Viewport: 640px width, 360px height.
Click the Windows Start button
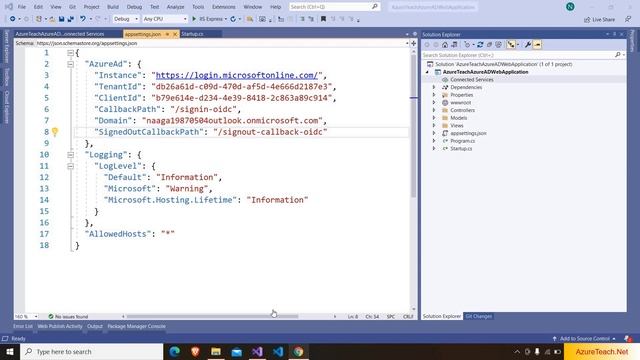pyautogui.click(x=9, y=351)
